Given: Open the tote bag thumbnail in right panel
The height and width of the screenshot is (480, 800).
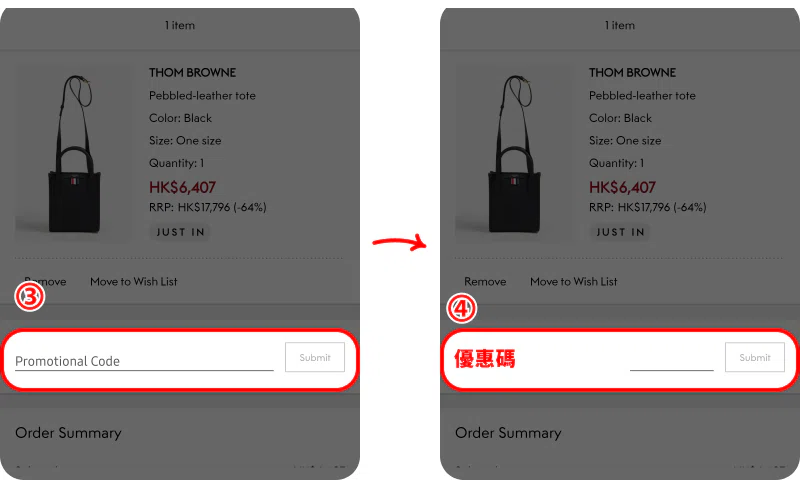Looking at the screenshot, I should pyautogui.click(x=514, y=154).
